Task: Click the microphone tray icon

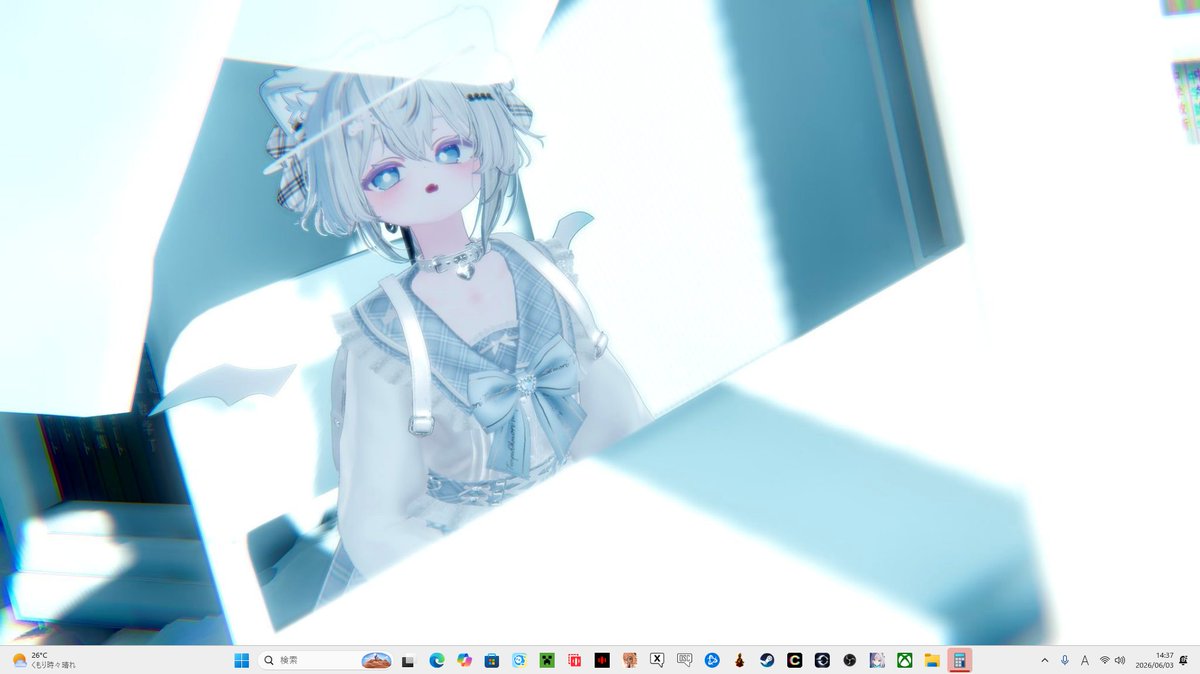Action: click(1065, 660)
